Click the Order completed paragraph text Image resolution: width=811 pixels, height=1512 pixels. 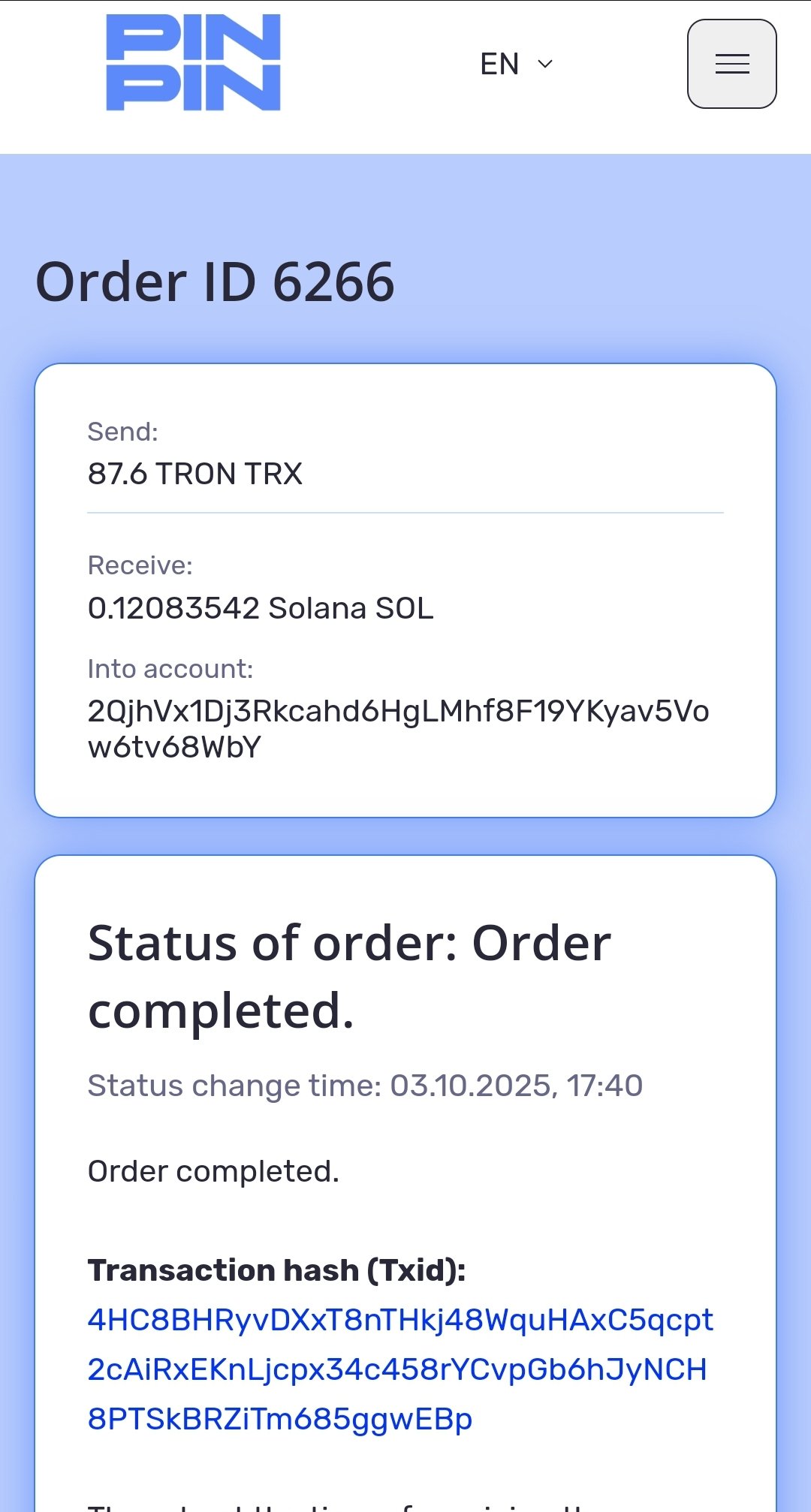[213, 1171]
